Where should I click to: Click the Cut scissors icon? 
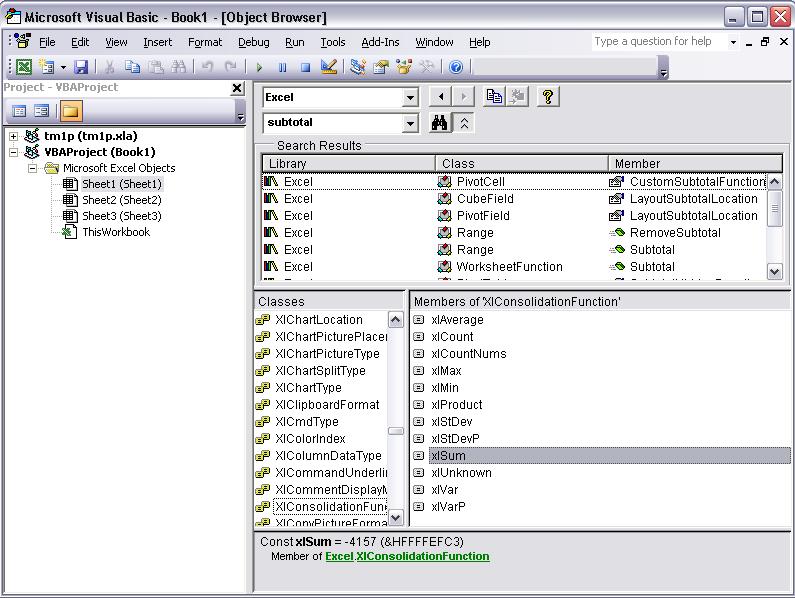[109, 66]
